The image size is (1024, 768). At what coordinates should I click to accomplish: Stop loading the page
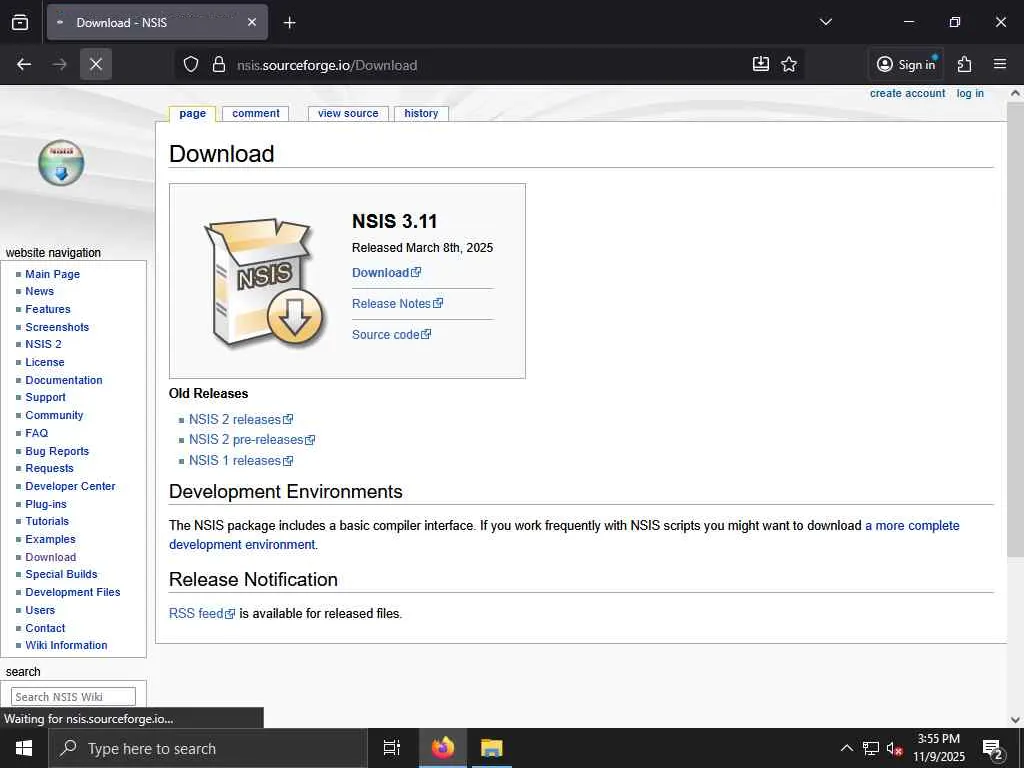(x=96, y=64)
